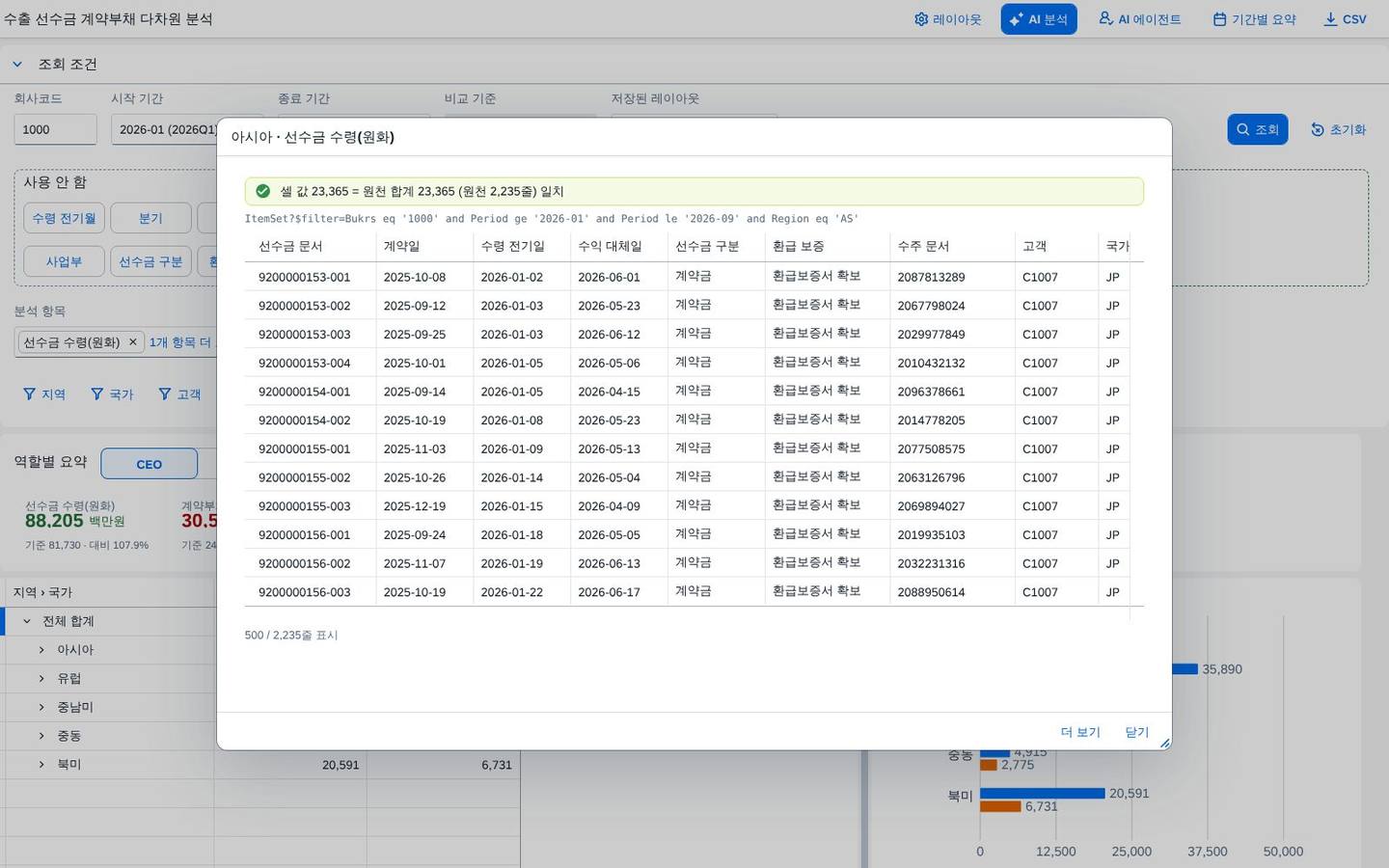Expand the 중남미 region row
Viewport: 1389px width, 868px height.
[x=41, y=707]
